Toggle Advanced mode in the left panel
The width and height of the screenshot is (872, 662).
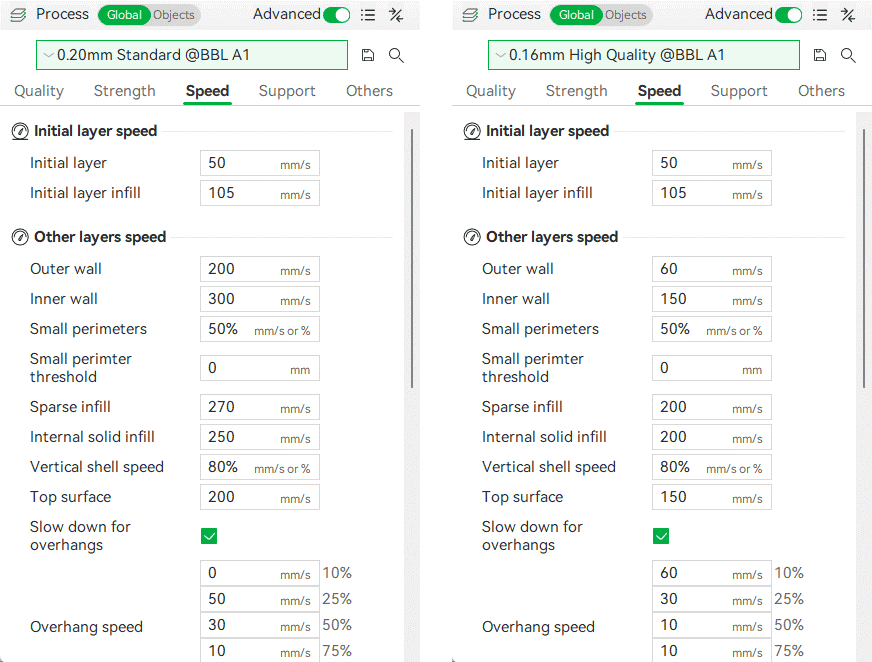[x=337, y=15]
